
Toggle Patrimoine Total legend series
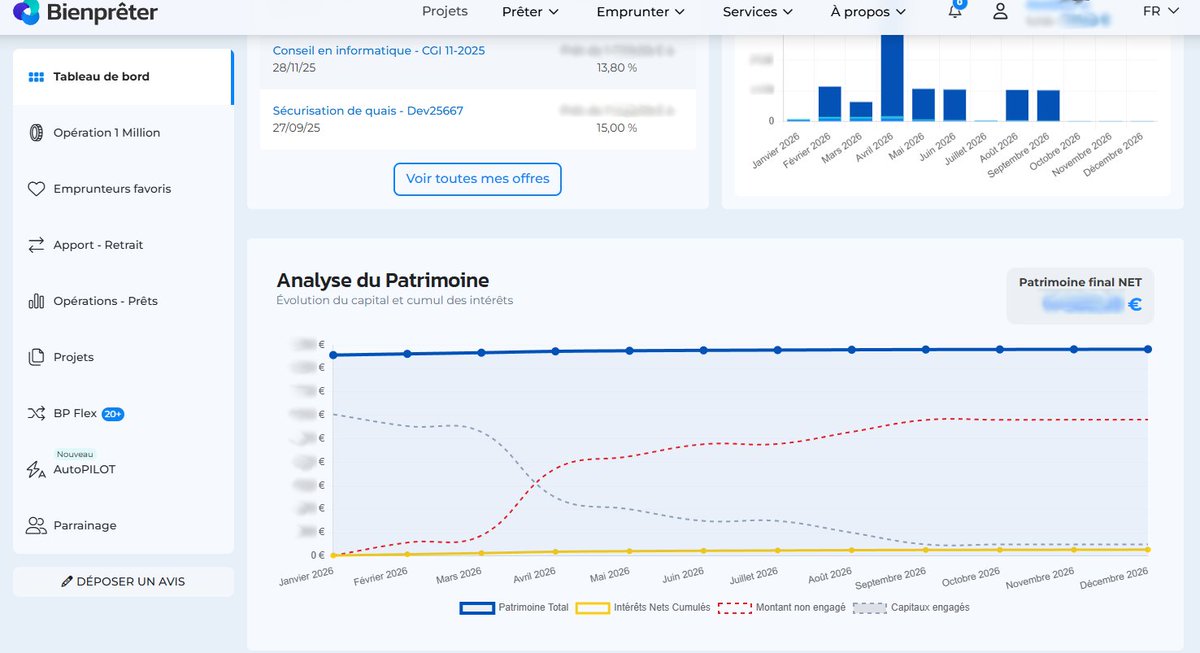tap(515, 607)
